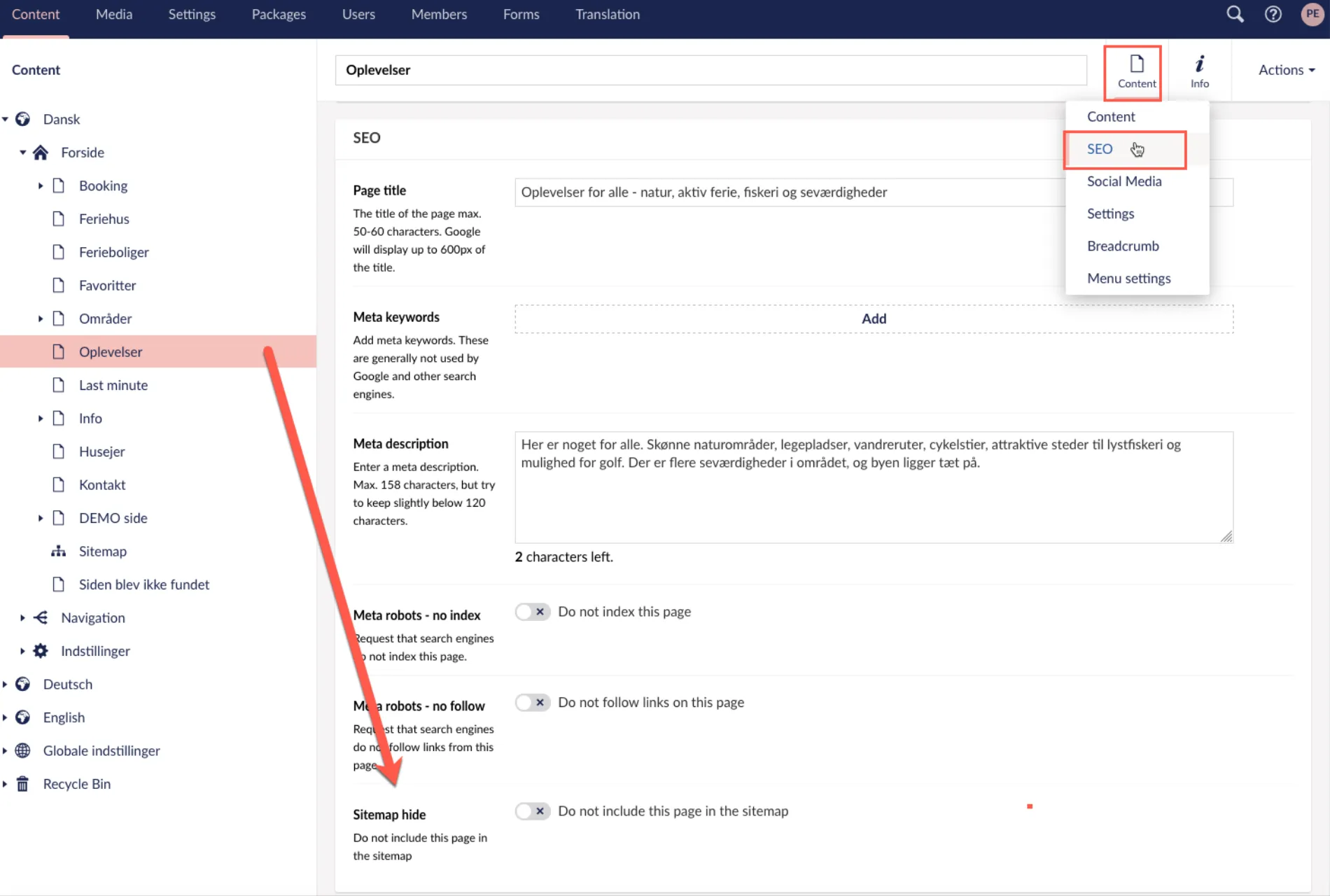The width and height of the screenshot is (1330, 896).
Task: Click the document icon beside Områder
Action: coord(59,318)
